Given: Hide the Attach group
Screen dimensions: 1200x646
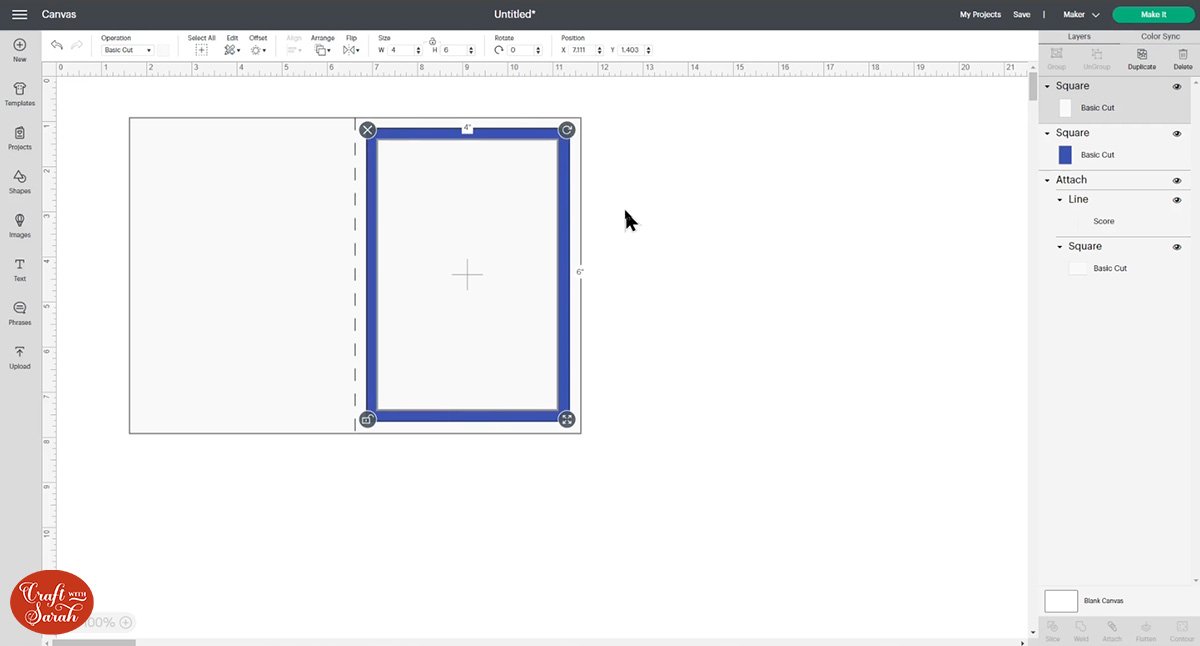Looking at the screenshot, I should coord(1177,179).
